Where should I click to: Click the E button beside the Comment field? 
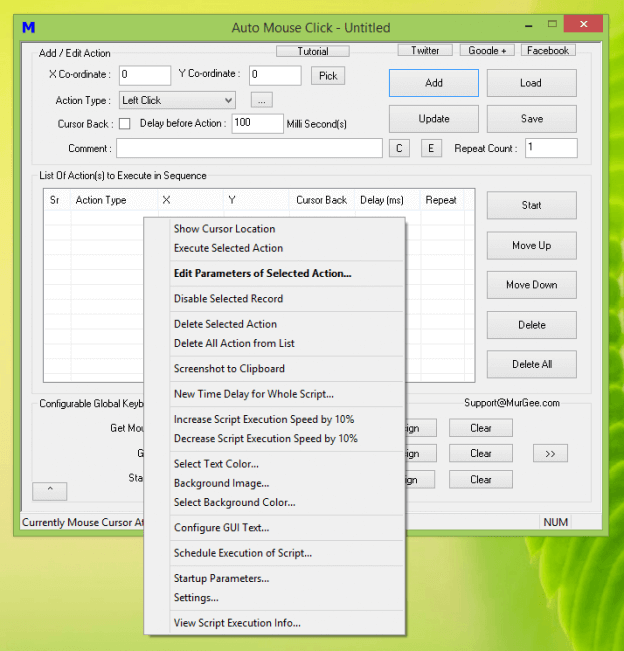click(431, 148)
